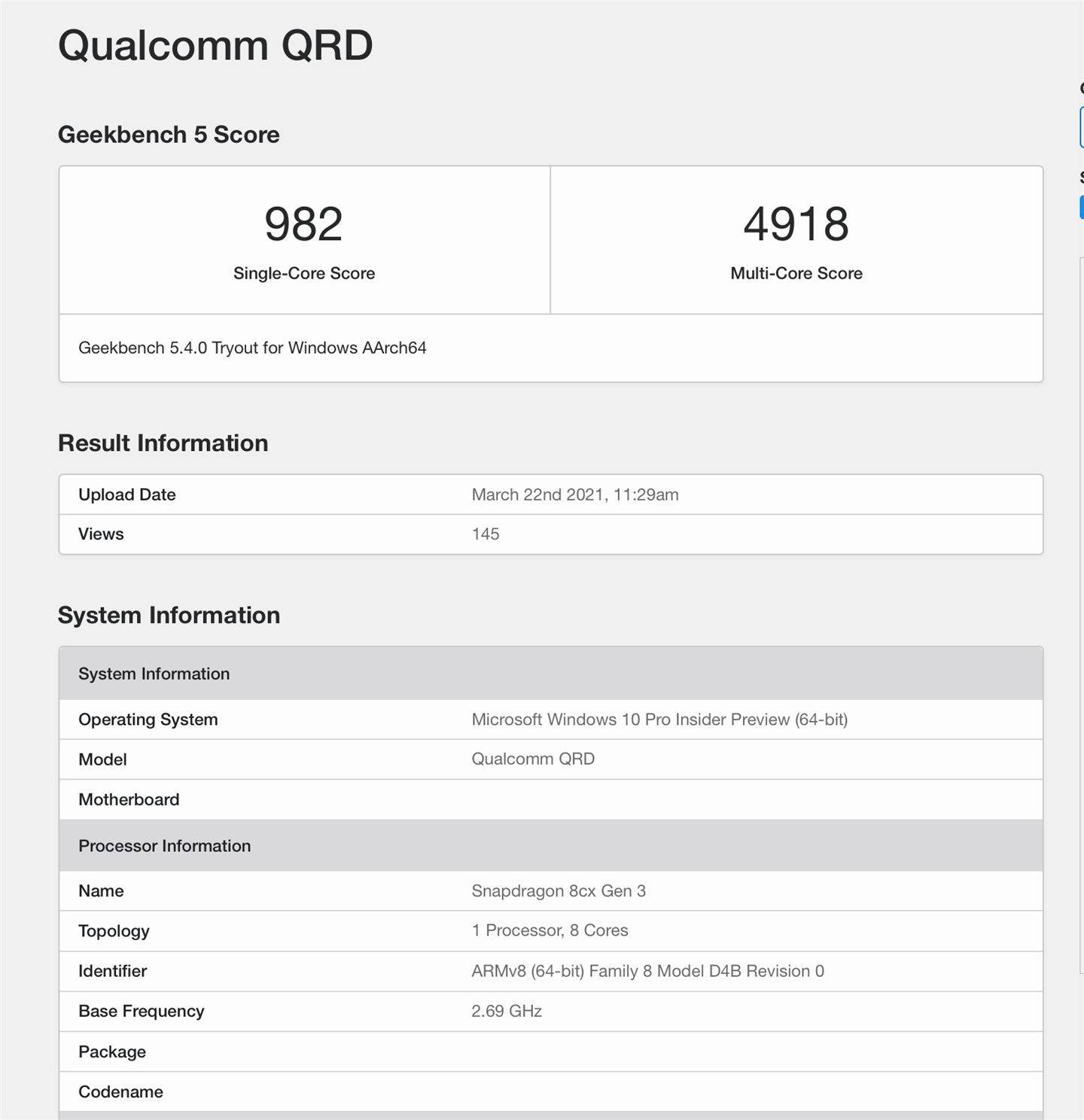The height and width of the screenshot is (1120, 1084).
Task: Click the processor name Snapdragon 8cx Gen 3
Action: pyautogui.click(x=559, y=891)
